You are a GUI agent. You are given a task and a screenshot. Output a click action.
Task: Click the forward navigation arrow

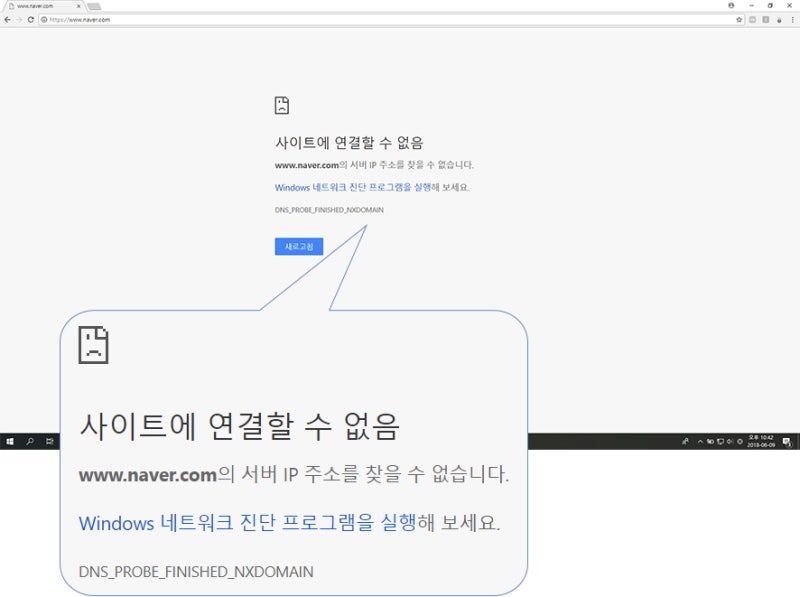(19, 19)
